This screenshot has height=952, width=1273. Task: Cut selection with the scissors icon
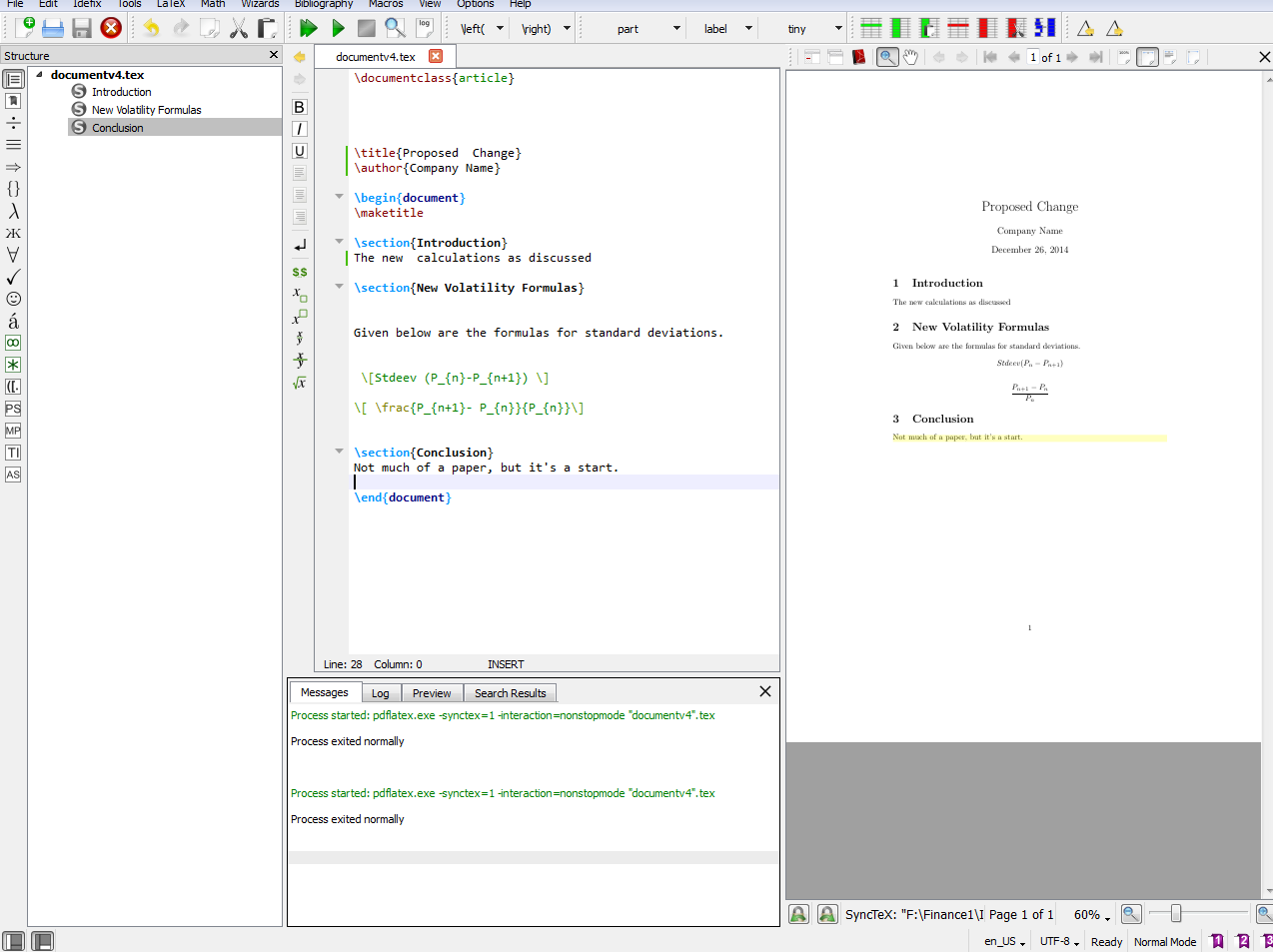[238, 28]
